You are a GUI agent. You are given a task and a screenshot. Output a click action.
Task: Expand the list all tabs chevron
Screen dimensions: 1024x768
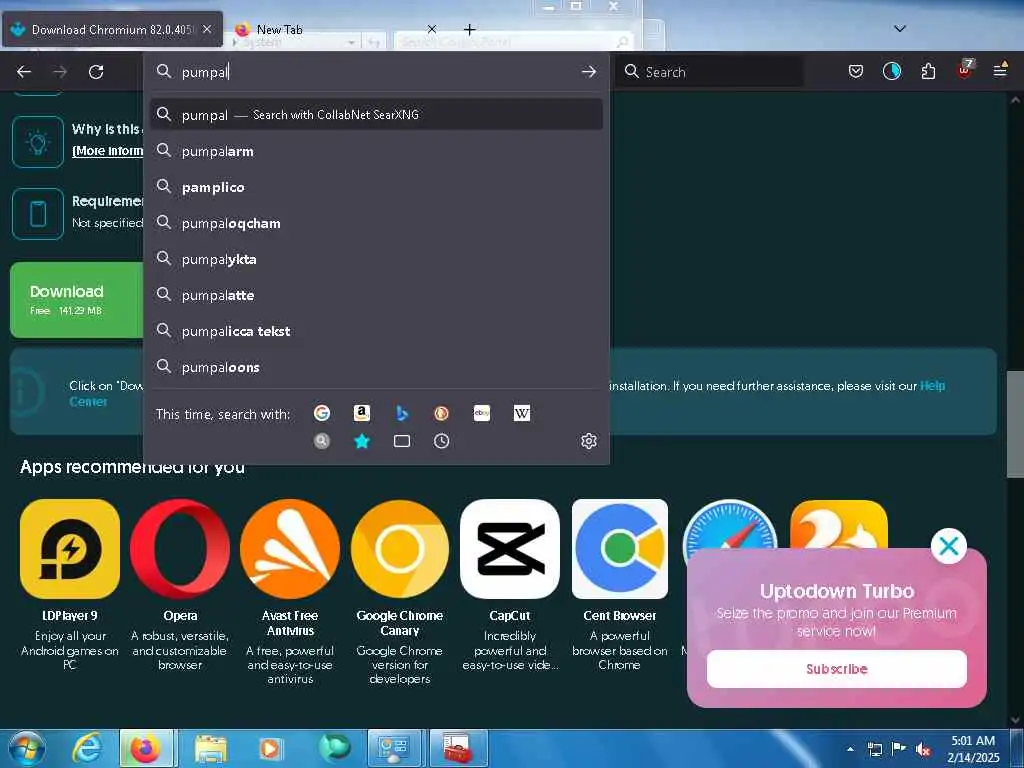(899, 29)
